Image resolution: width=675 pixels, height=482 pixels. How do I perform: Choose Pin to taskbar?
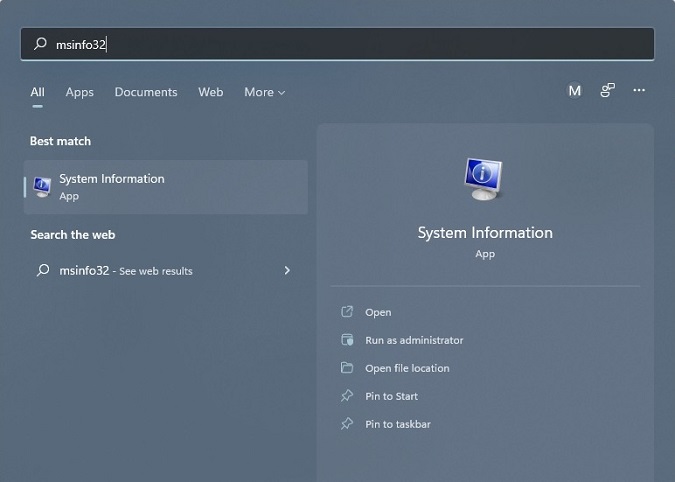coord(398,424)
